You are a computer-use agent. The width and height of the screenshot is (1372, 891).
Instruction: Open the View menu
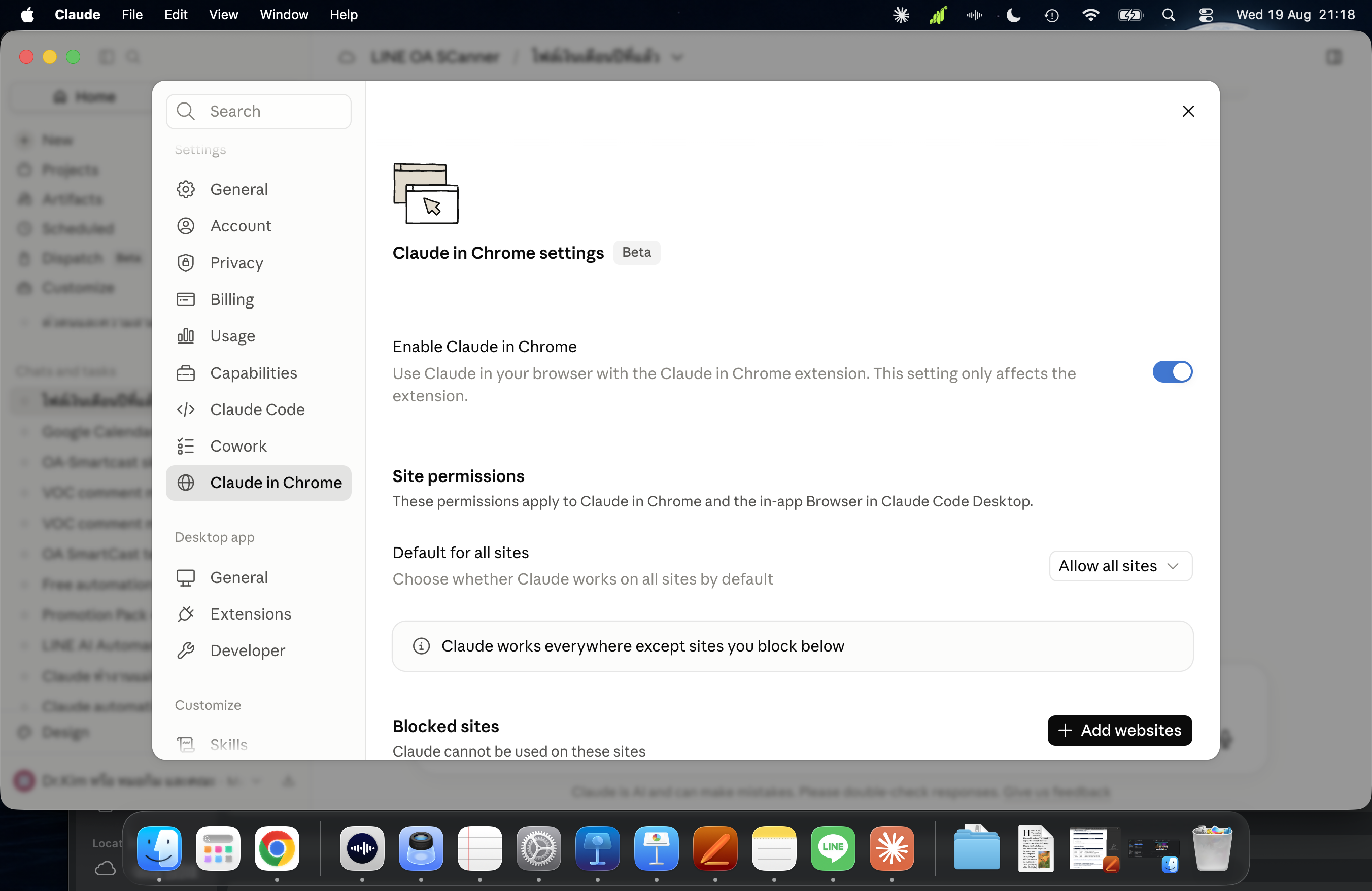[223, 14]
